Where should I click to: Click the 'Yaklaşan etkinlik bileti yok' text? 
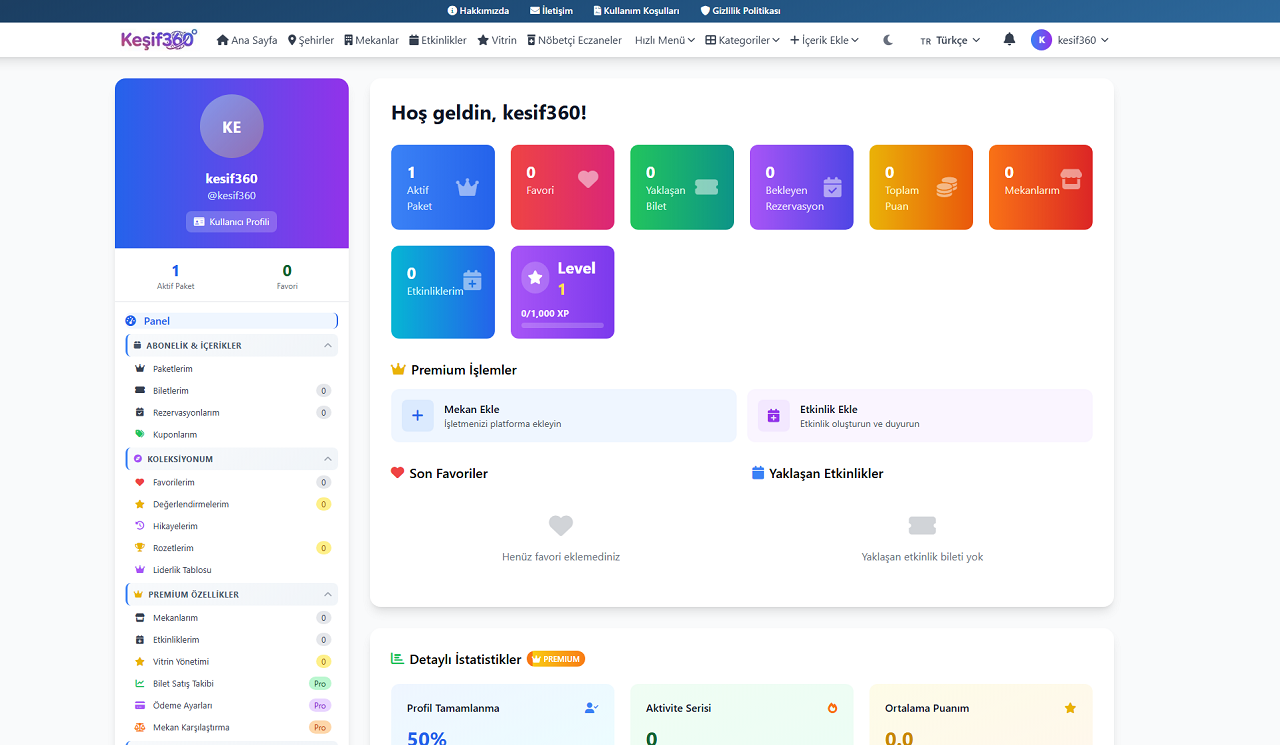click(922, 557)
